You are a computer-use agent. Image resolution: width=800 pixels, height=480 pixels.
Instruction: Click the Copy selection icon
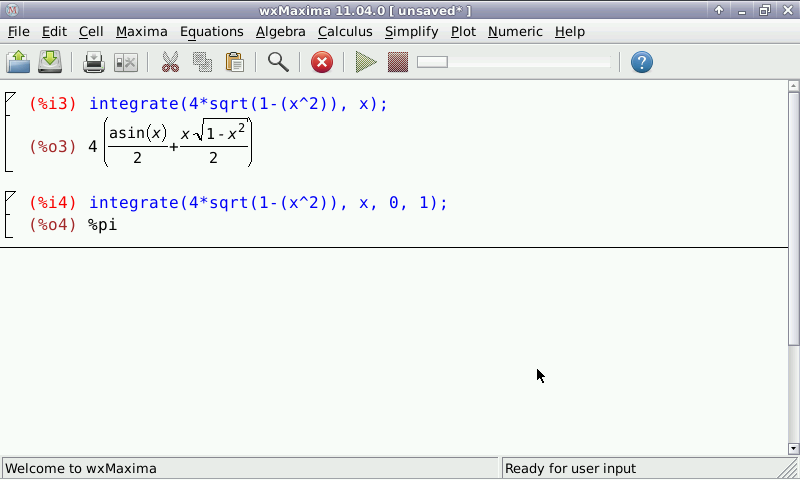pyautogui.click(x=202, y=63)
